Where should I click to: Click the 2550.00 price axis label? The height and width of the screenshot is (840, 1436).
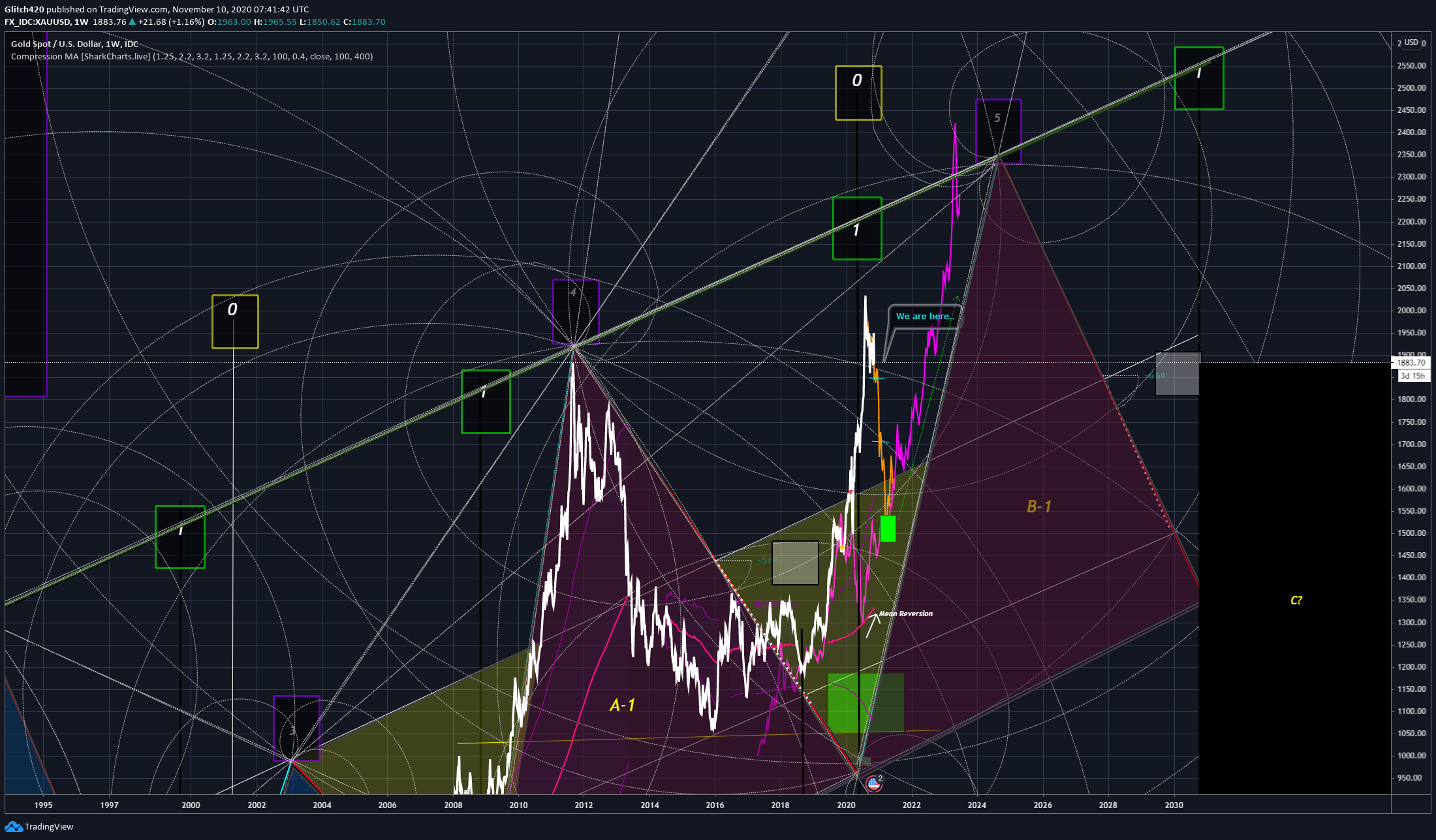click(x=1411, y=66)
